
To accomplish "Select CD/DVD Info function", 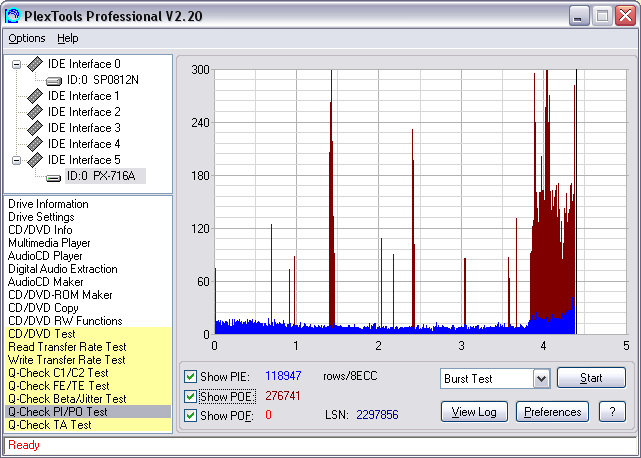I will (x=40, y=230).
